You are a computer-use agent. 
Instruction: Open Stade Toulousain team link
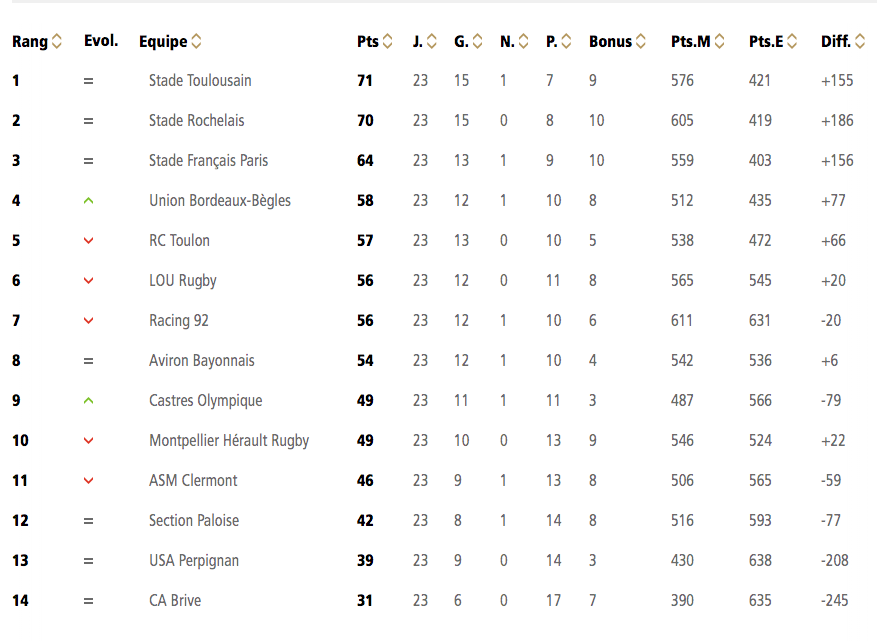tap(200, 81)
